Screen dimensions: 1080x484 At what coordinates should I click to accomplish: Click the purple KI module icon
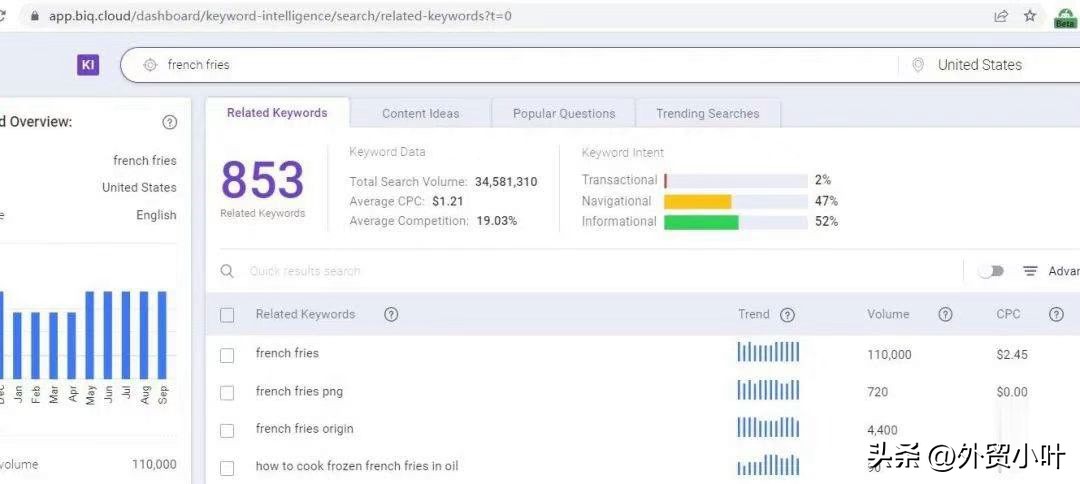pyautogui.click(x=88, y=65)
